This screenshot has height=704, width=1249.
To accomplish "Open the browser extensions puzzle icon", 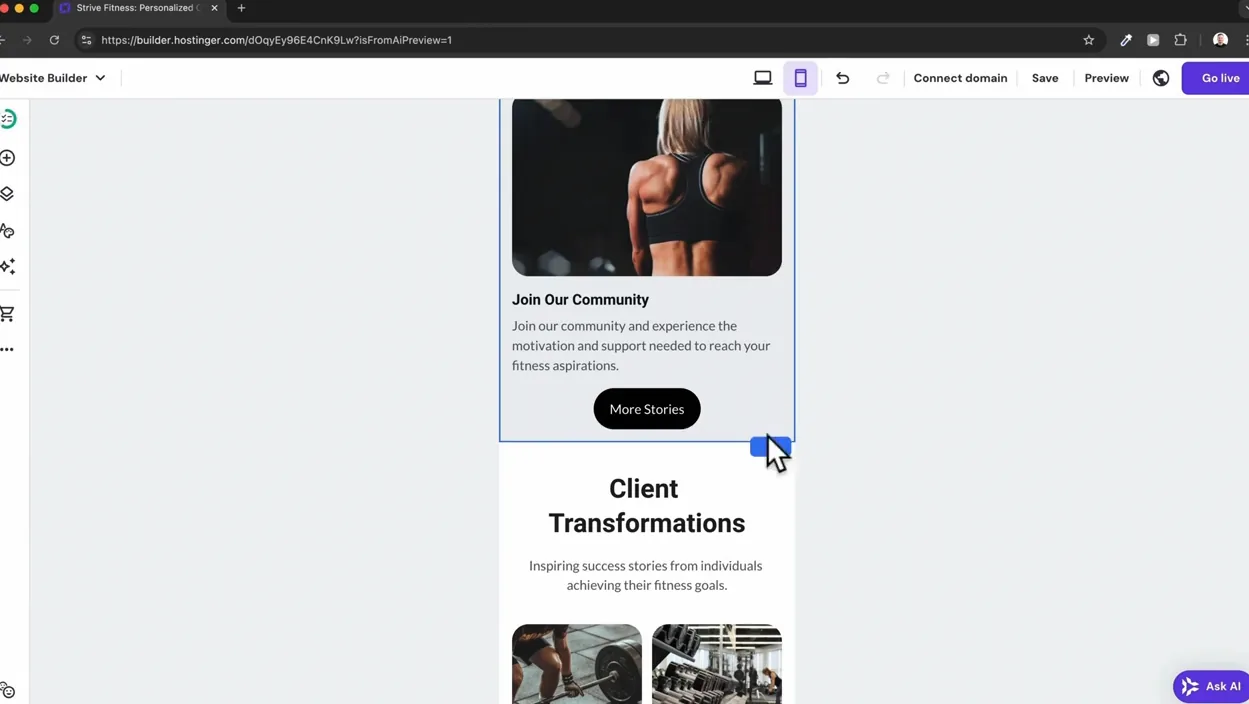I will (x=1181, y=40).
